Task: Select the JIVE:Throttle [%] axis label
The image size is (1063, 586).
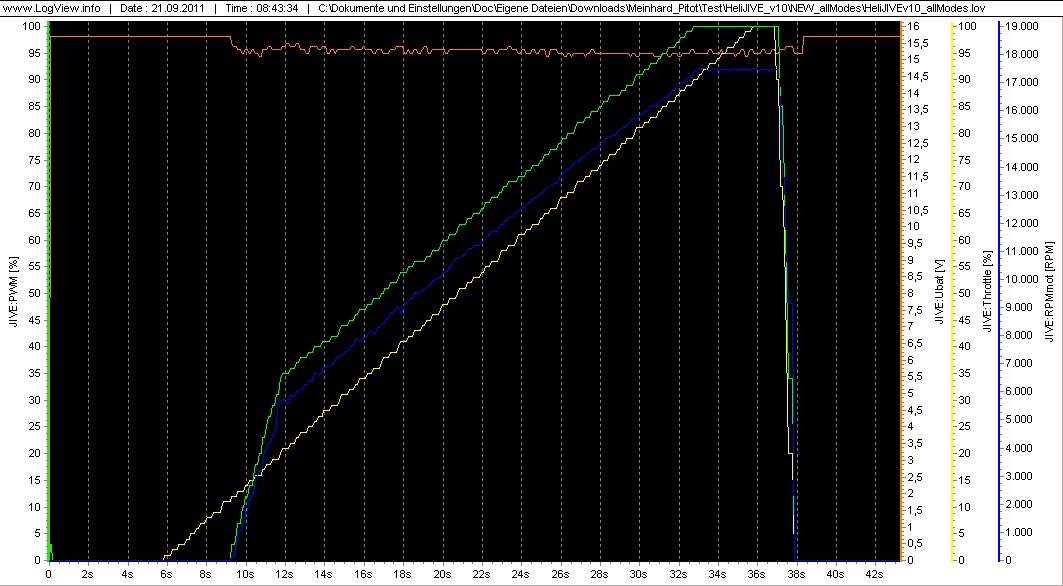Action: (x=988, y=293)
